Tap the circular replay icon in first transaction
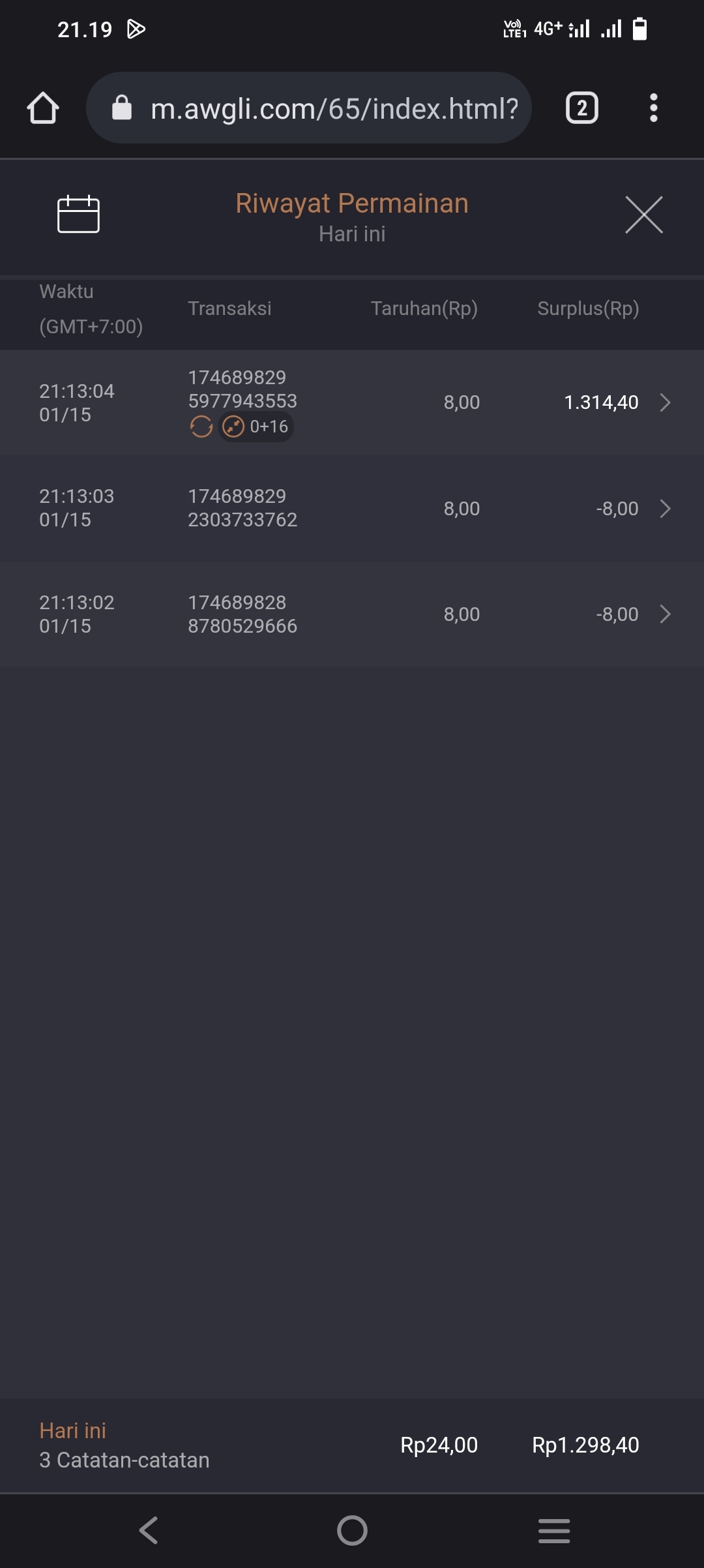 pos(201,427)
